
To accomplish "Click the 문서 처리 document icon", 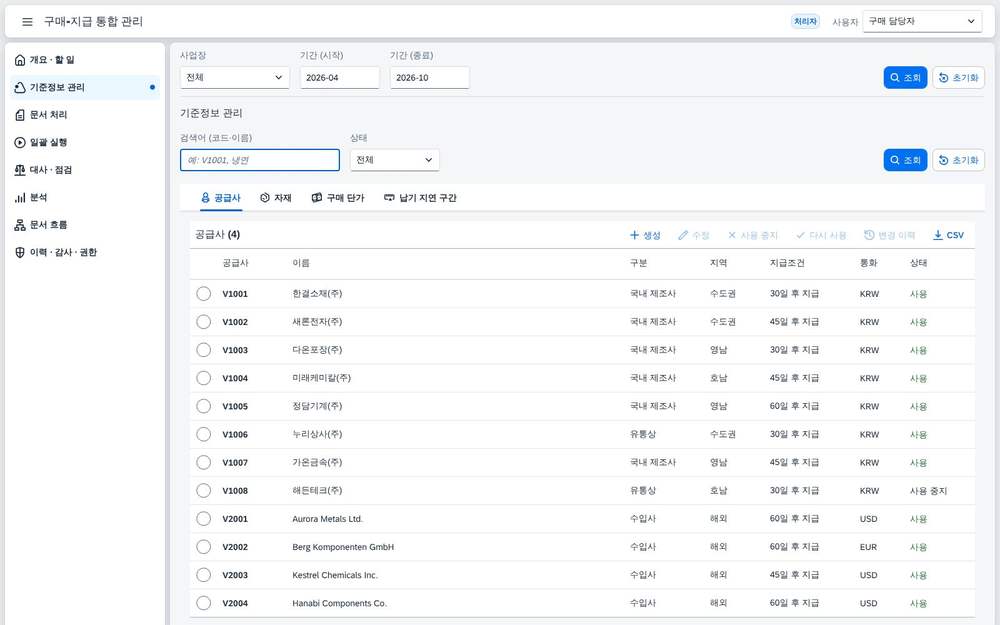I will (20, 115).
